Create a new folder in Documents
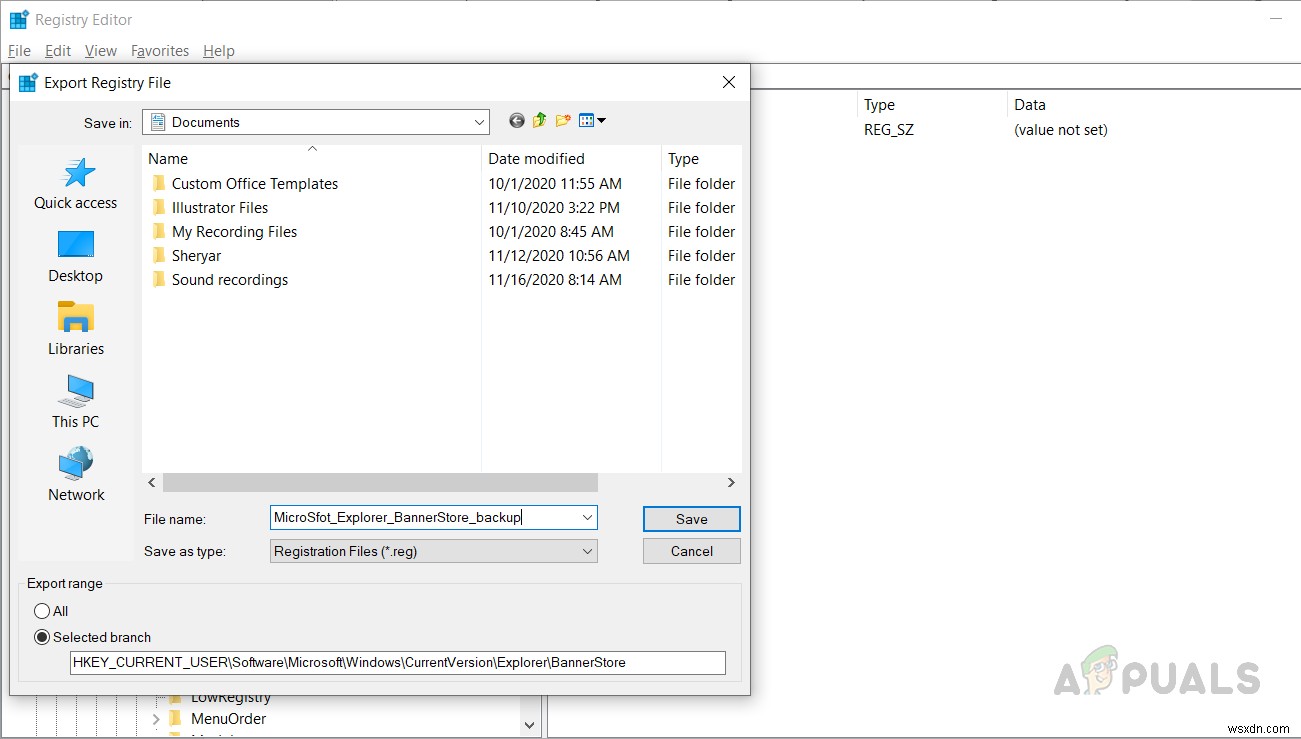 pos(563,121)
